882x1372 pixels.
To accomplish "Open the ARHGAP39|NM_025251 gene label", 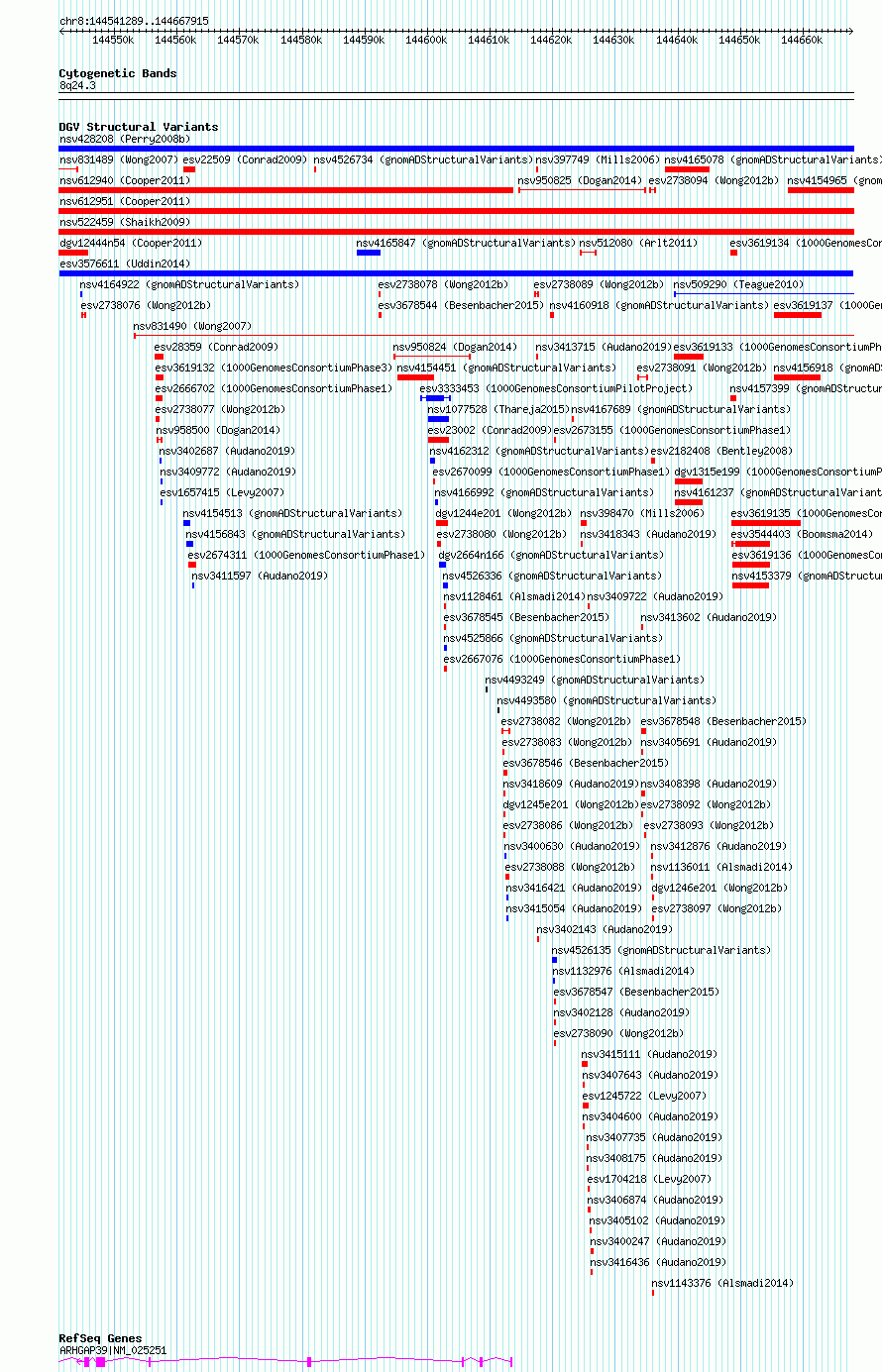I will pyautogui.click(x=113, y=1350).
